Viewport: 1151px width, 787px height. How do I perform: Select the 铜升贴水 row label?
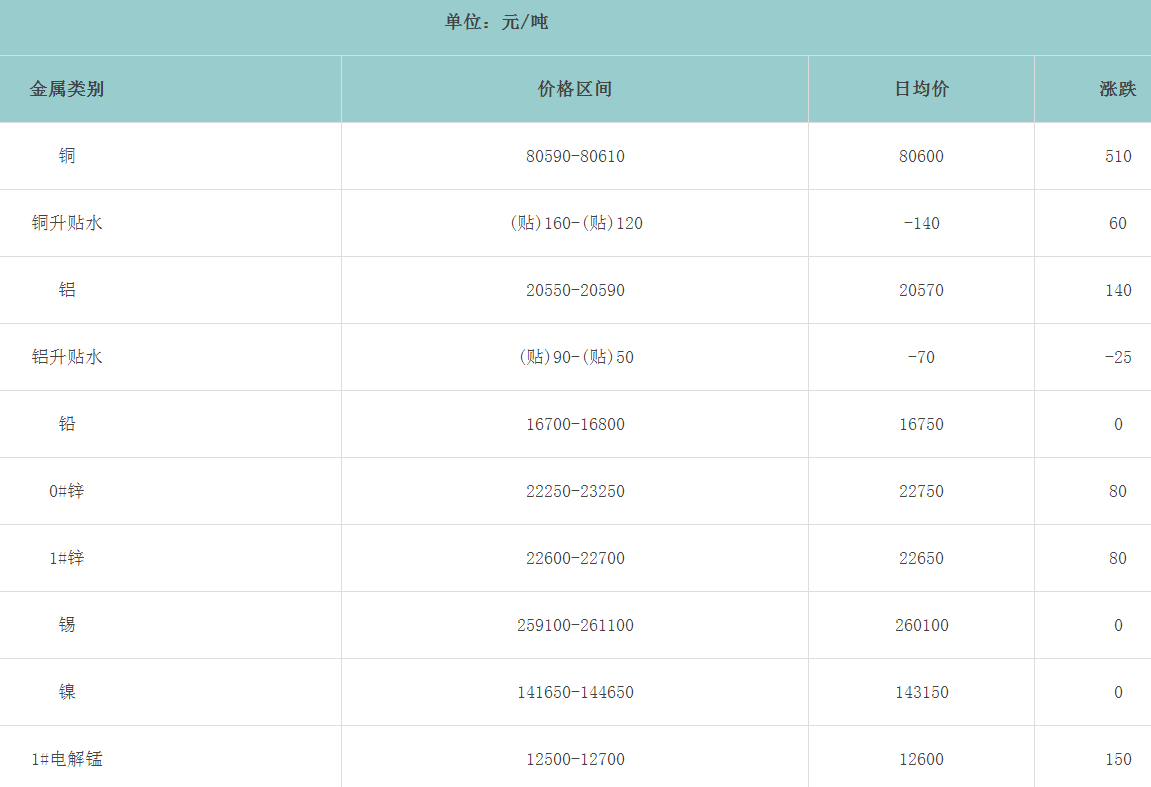[67, 223]
